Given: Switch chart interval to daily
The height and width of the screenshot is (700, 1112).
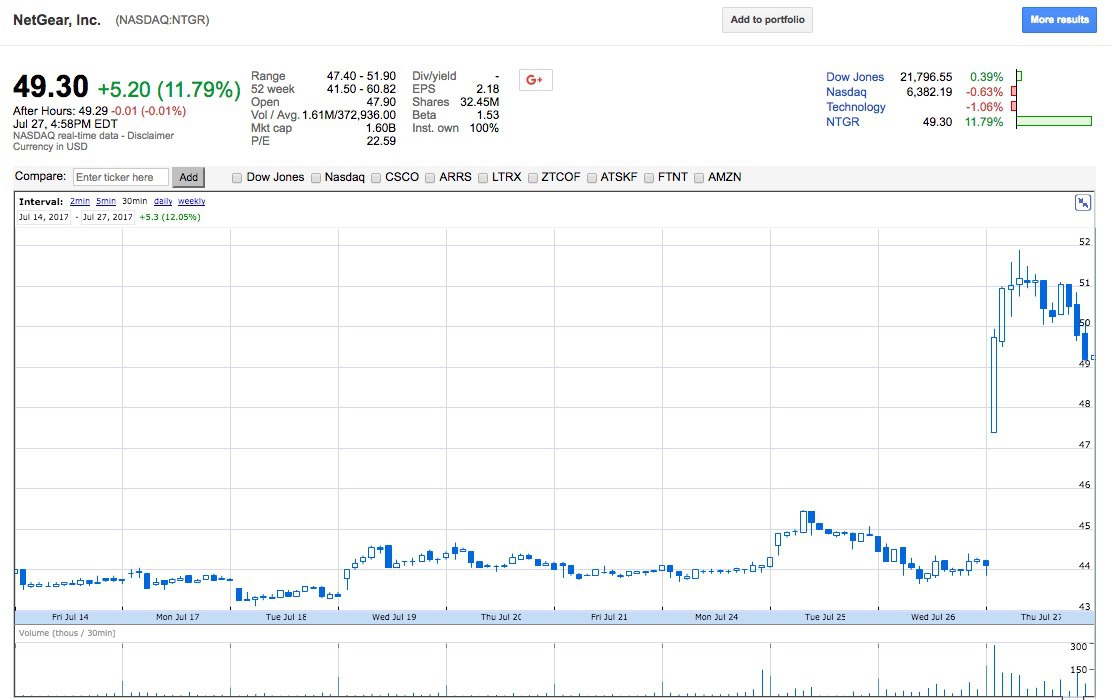Looking at the screenshot, I should click(163, 201).
